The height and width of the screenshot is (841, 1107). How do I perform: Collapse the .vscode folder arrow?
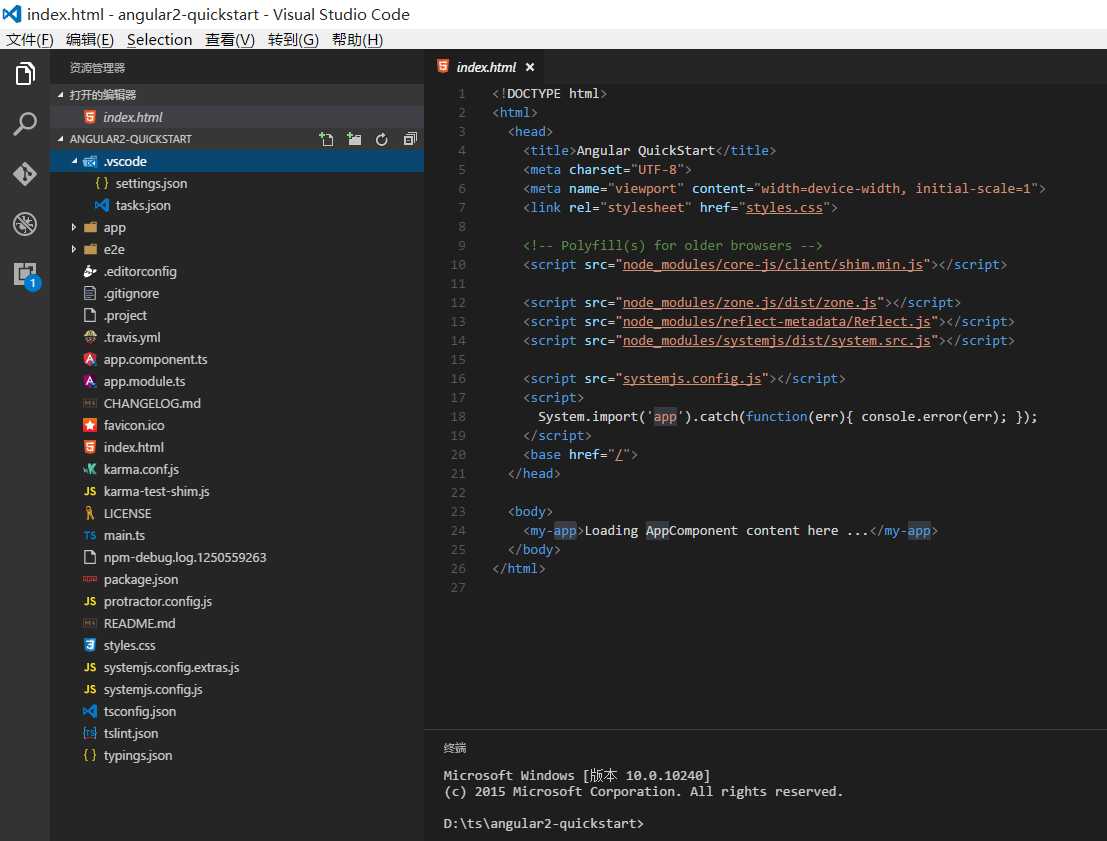(74, 161)
